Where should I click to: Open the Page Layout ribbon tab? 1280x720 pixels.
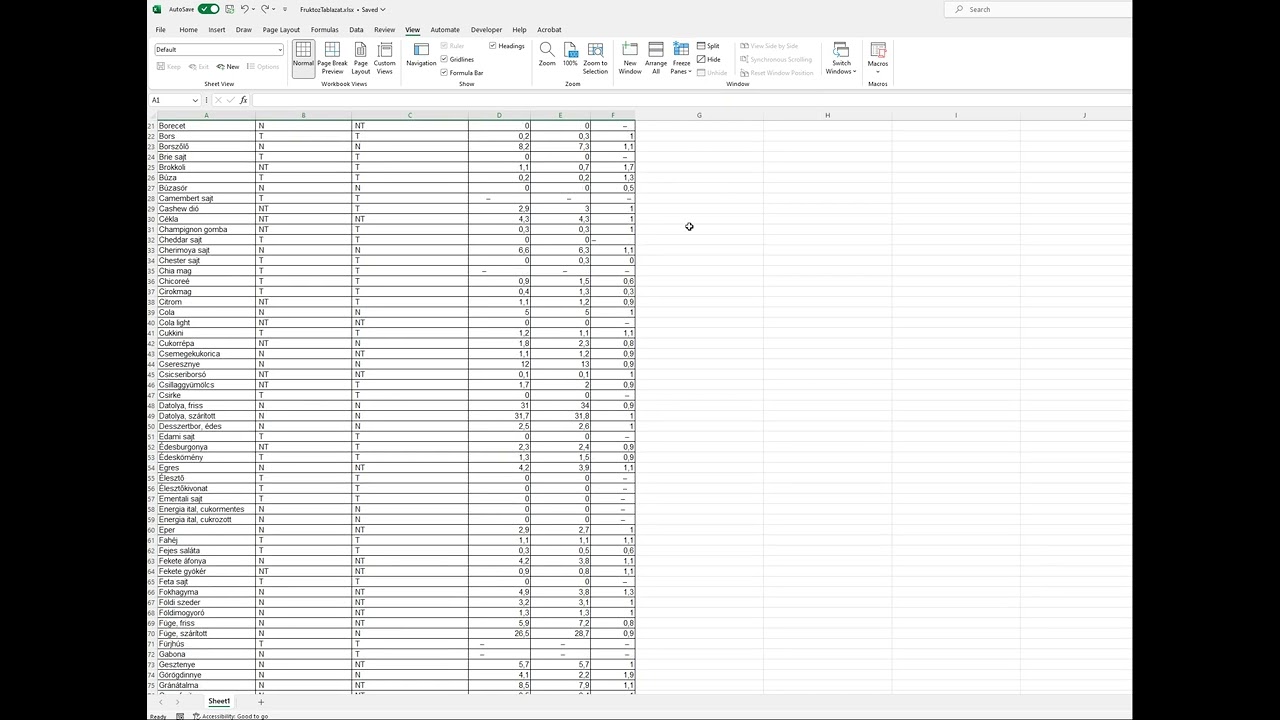point(281,30)
